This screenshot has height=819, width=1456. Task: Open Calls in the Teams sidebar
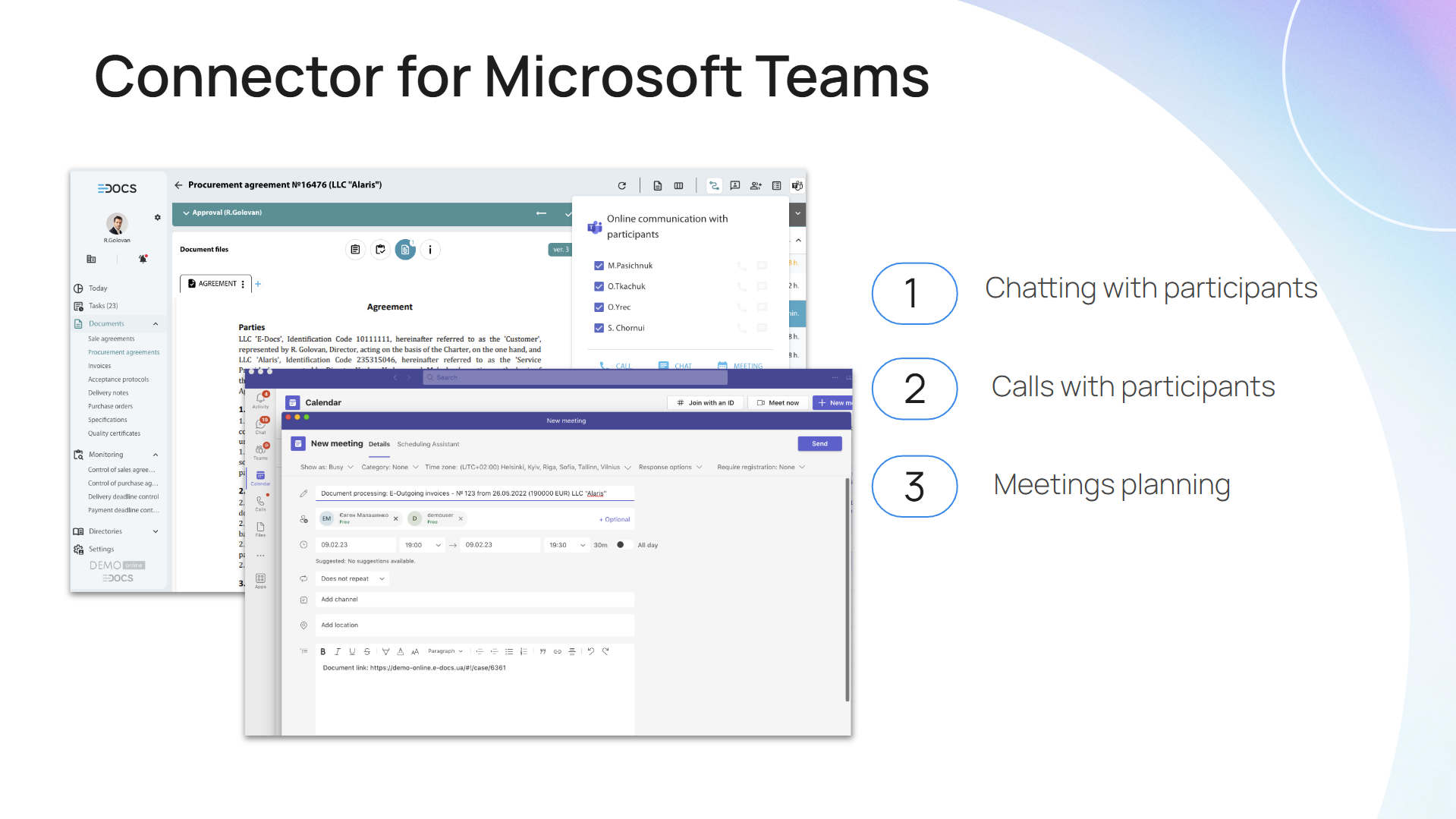[261, 503]
